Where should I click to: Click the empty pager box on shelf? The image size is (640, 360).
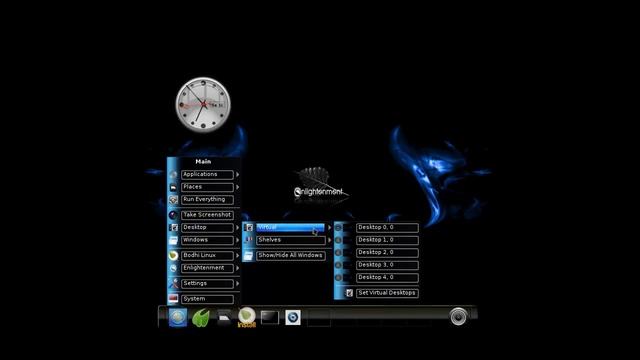319,318
